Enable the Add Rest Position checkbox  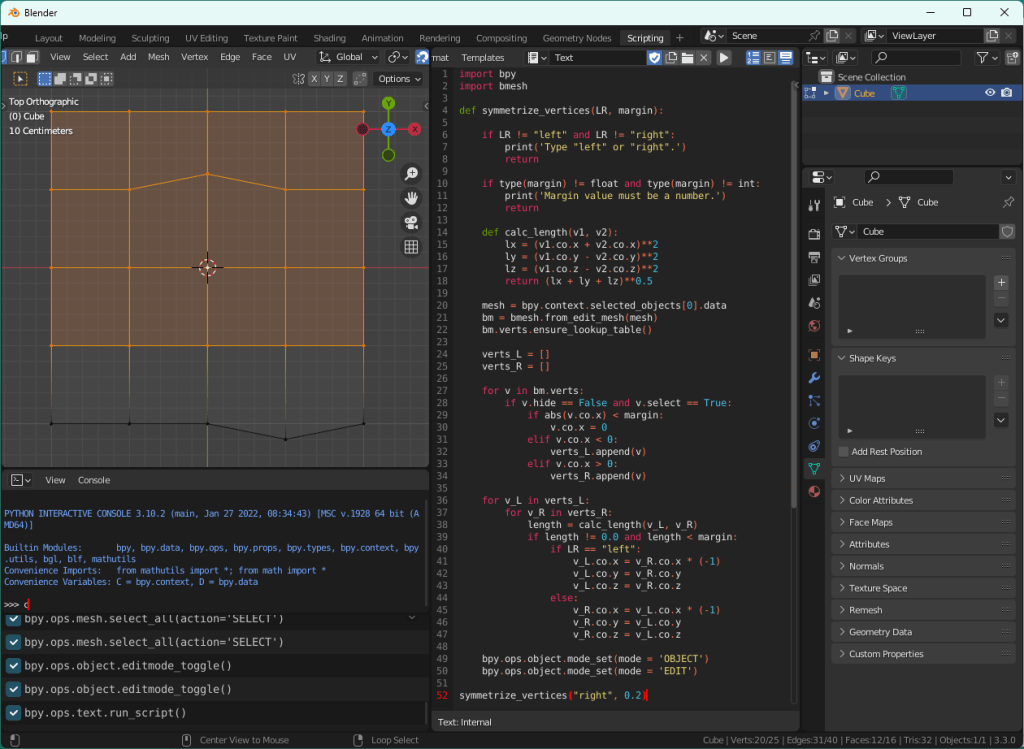coord(845,452)
